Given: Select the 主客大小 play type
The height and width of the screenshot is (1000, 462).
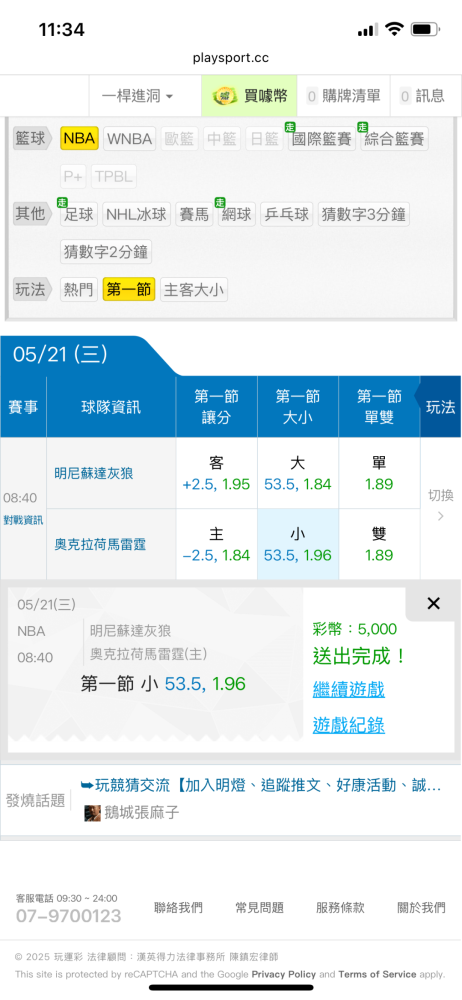Looking at the screenshot, I should [194, 290].
